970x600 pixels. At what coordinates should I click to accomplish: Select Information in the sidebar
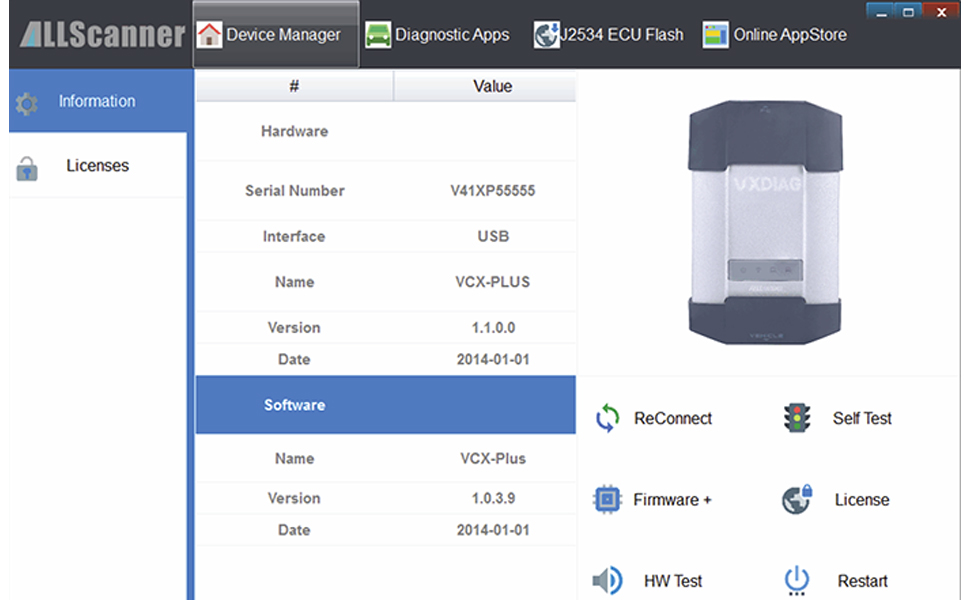click(98, 101)
